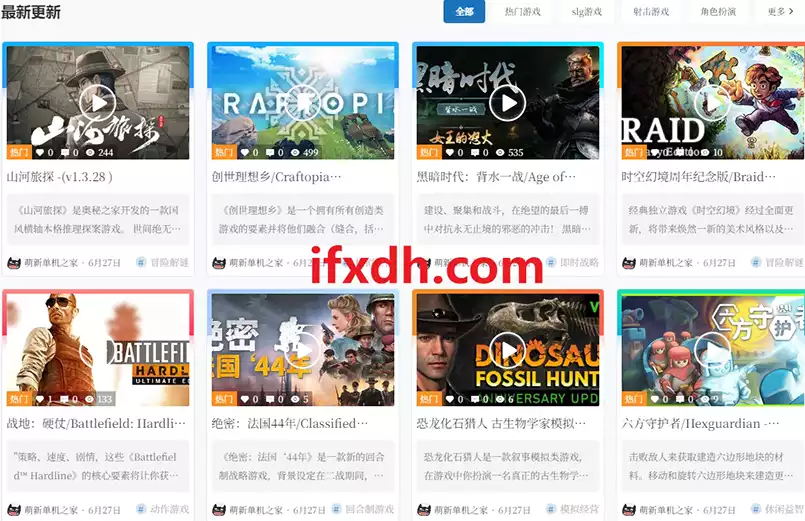Read the 建设、聚集和战斗 description excerpt
The width and height of the screenshot is (805, 521).
coord(507,219)
